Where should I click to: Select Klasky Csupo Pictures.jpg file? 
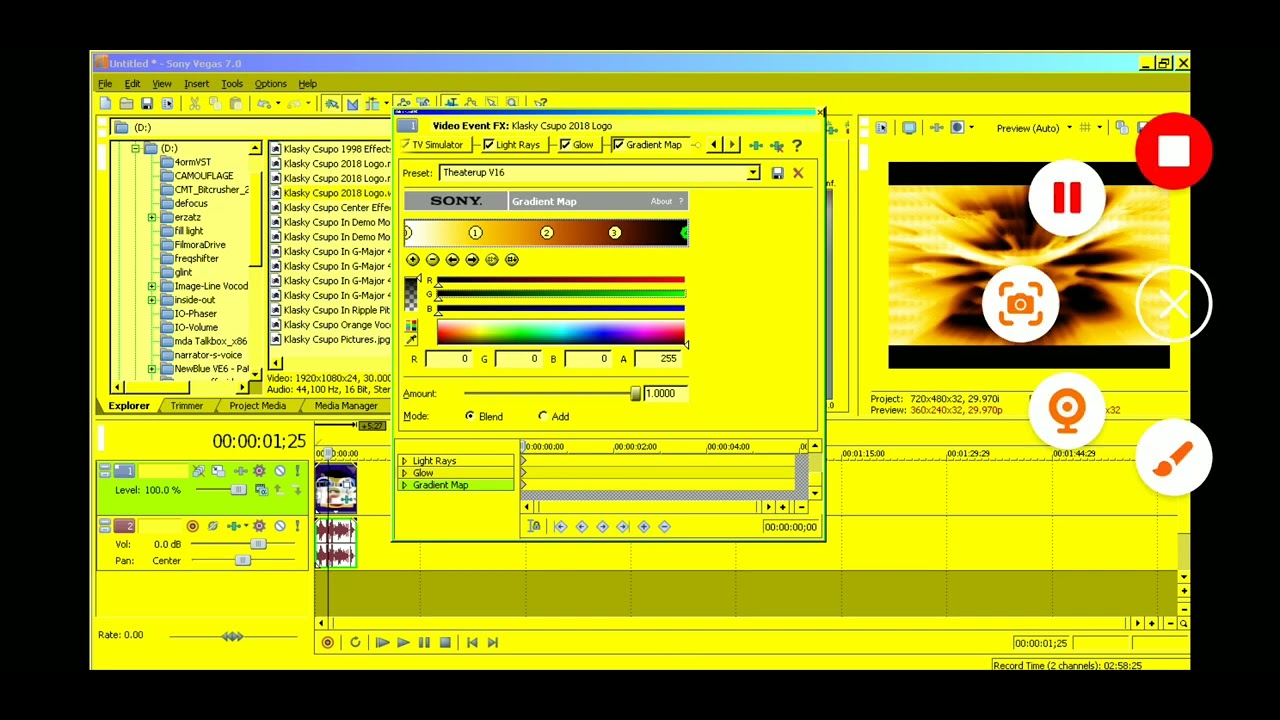coord(330,340)
